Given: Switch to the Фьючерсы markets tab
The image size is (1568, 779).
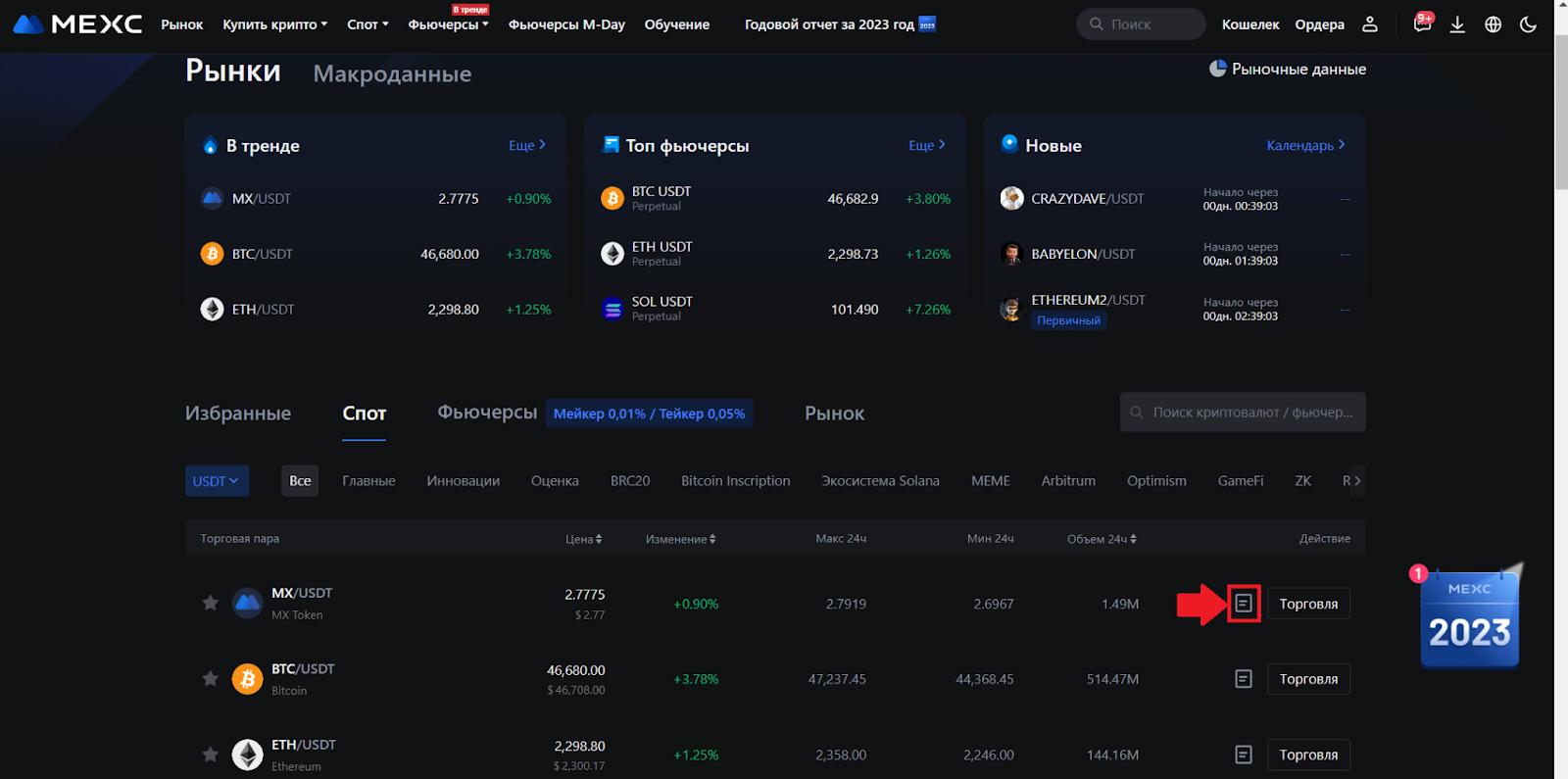Looking at the screenshot, I should pyautogui.click(x=487, y=413).
